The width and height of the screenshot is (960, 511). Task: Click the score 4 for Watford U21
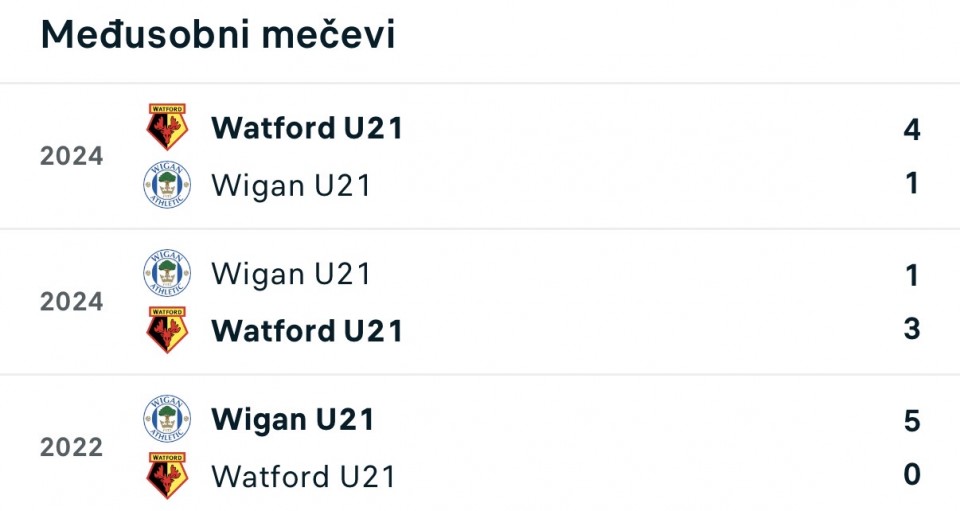[911, 129]
